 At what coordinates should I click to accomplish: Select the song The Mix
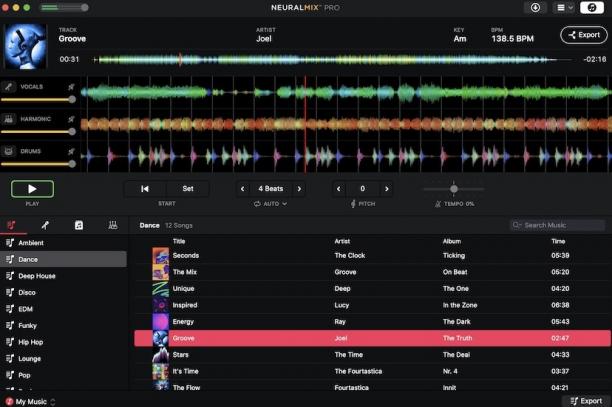click(373, 272)
